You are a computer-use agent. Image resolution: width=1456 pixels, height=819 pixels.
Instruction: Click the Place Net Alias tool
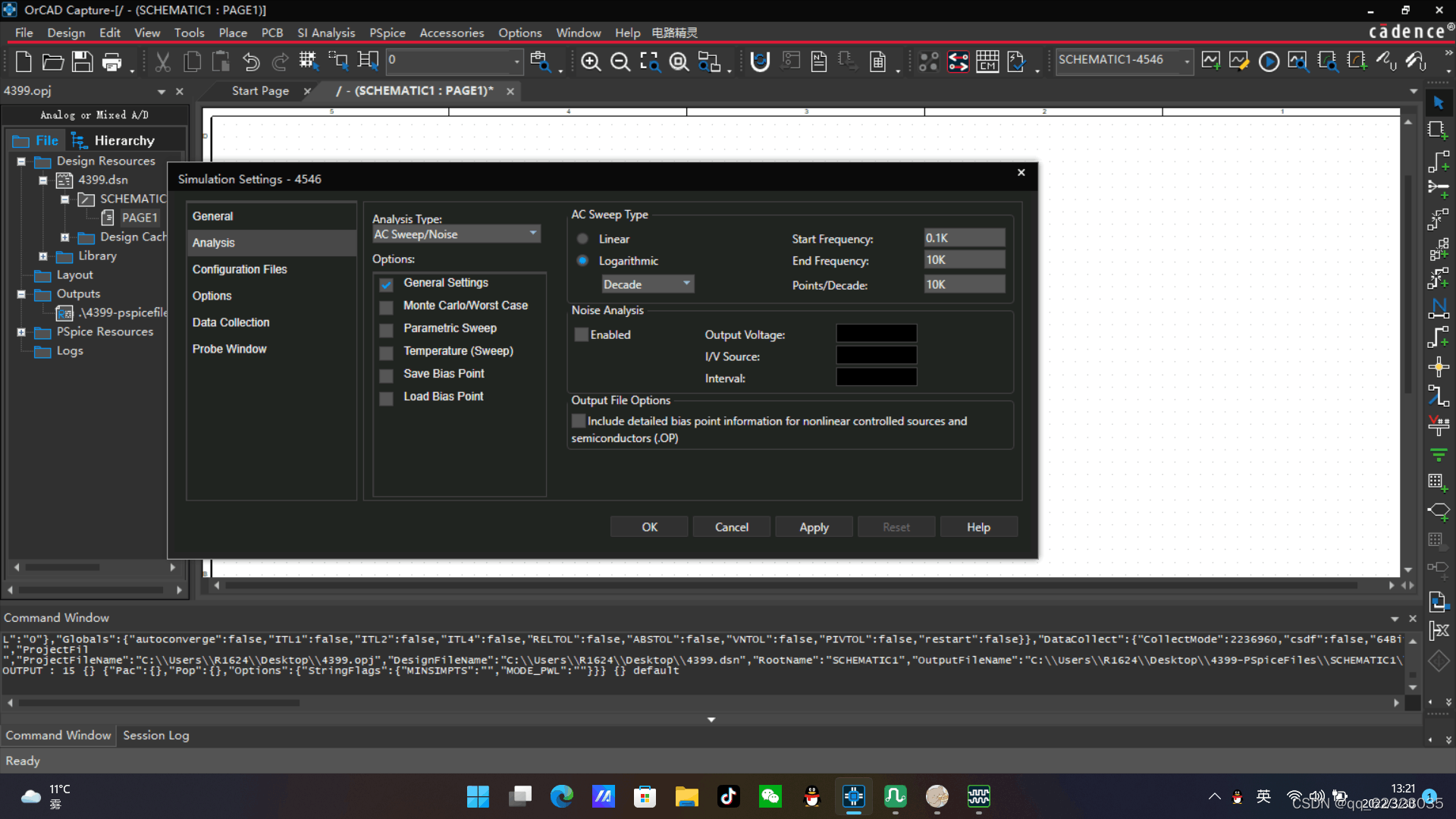tap(1439, 309)
